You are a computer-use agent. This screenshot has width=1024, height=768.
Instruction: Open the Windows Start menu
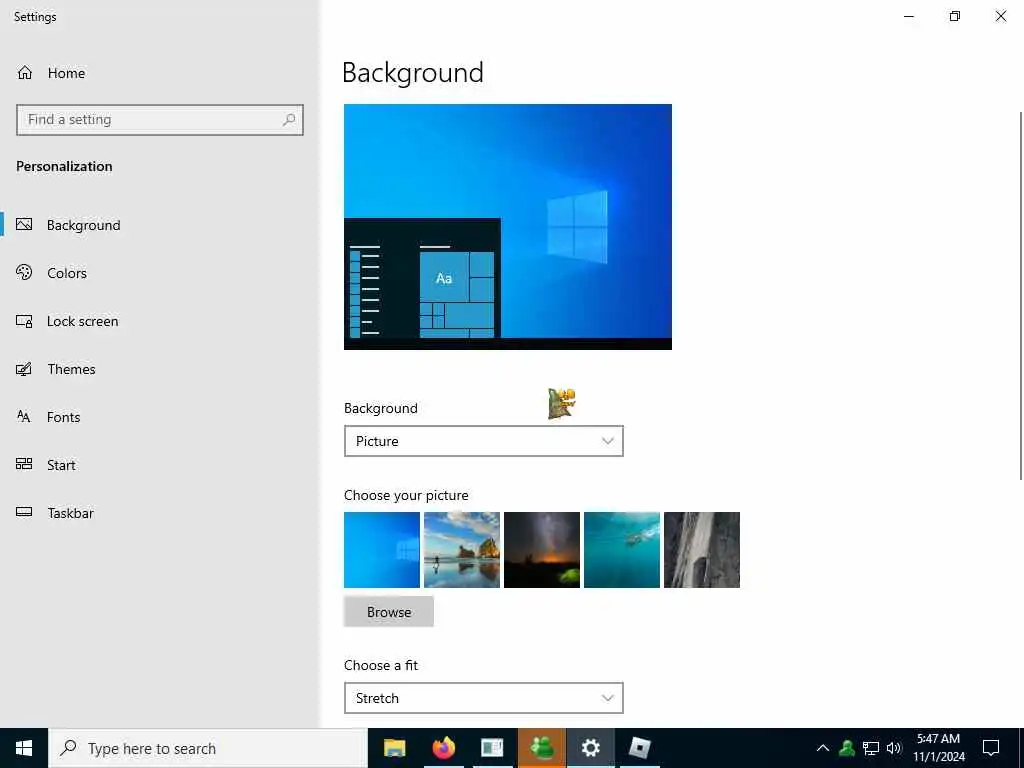tap(24, 748)
